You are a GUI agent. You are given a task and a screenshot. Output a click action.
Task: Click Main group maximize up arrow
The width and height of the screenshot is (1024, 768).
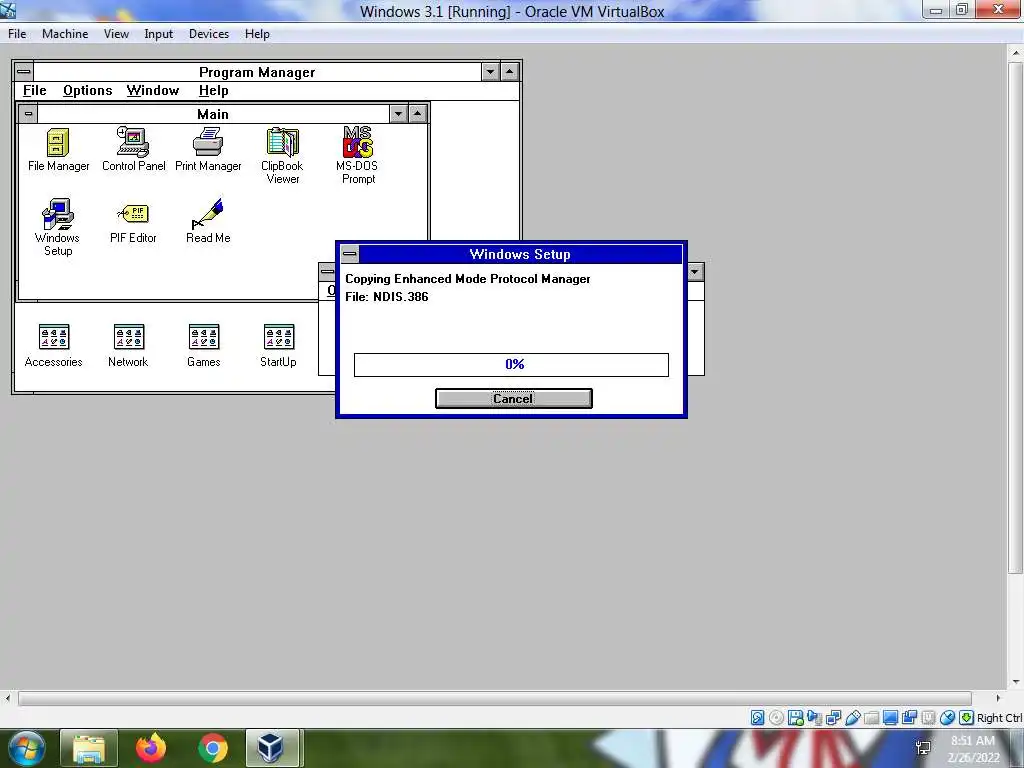click(417, 114)
